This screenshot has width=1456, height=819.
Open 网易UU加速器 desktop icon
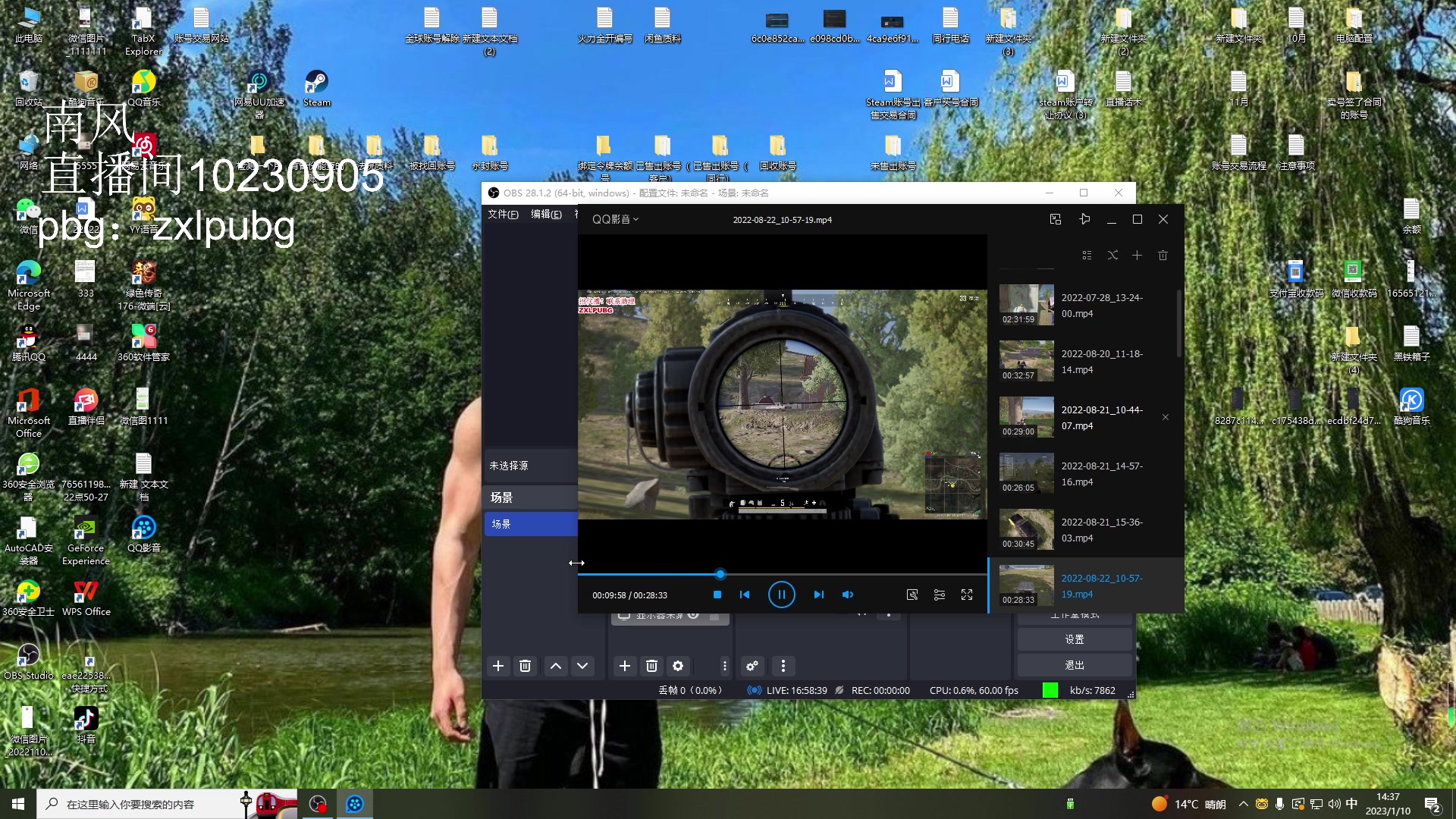[x=259, y=94]
